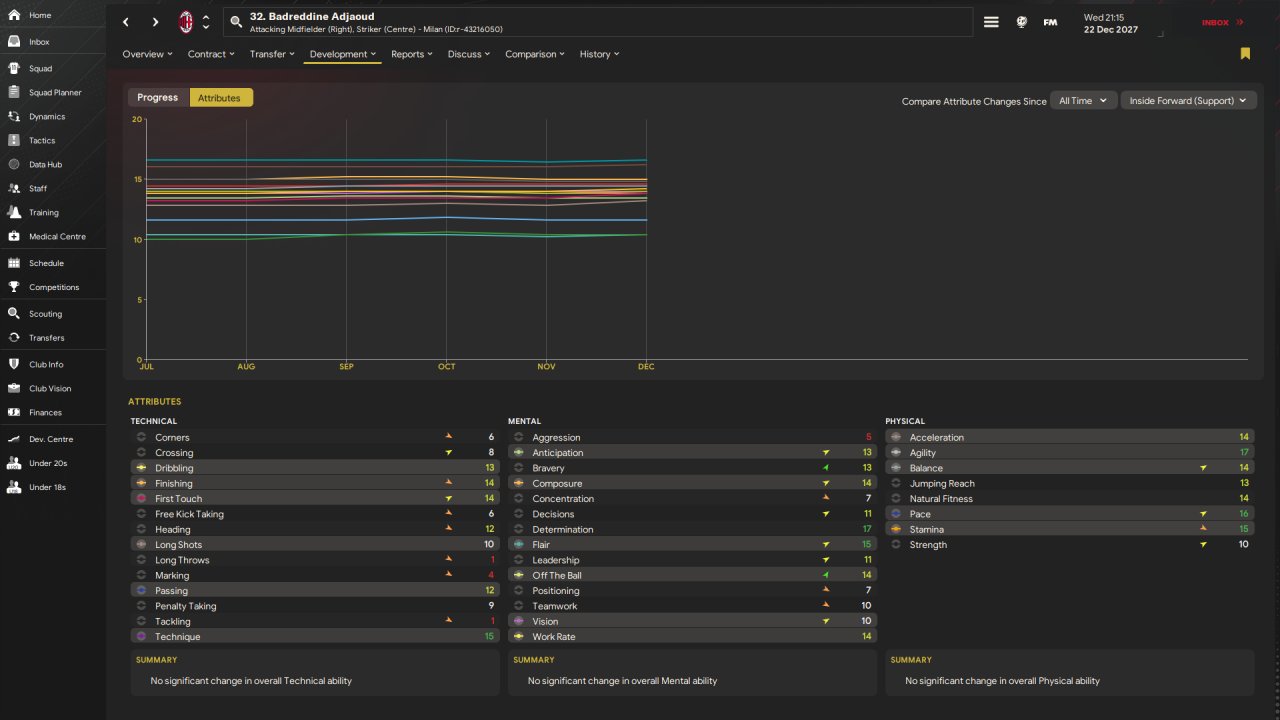The width and height of the screenshot is (1280, 720).
Task: Click the INBOX continue button
Action: click(x=1223, y=22)
